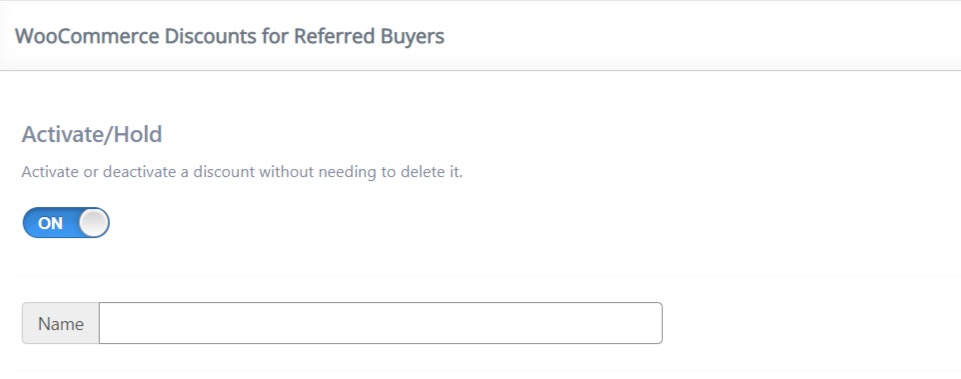Click the word 'Buyers' in the title
Image resolution: width=961 pixels, height=379 pixels.
coord(412,36)
